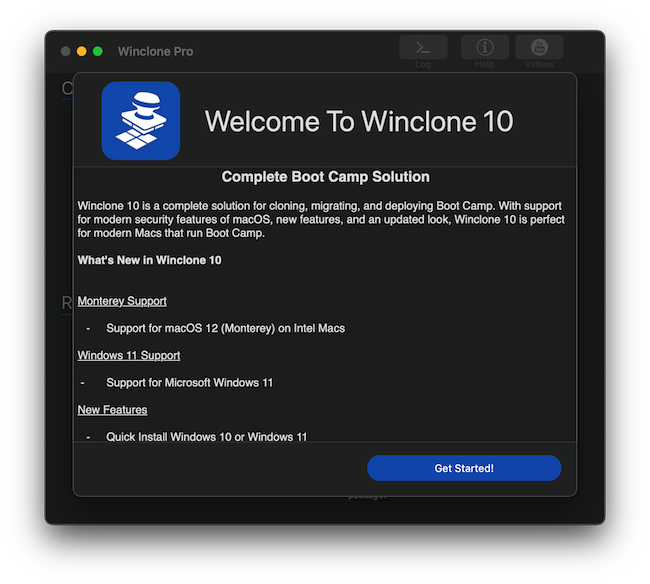Open the Videos toolbar icon
Viewport: 650px width, 584px height.
(x=539, y=47)
